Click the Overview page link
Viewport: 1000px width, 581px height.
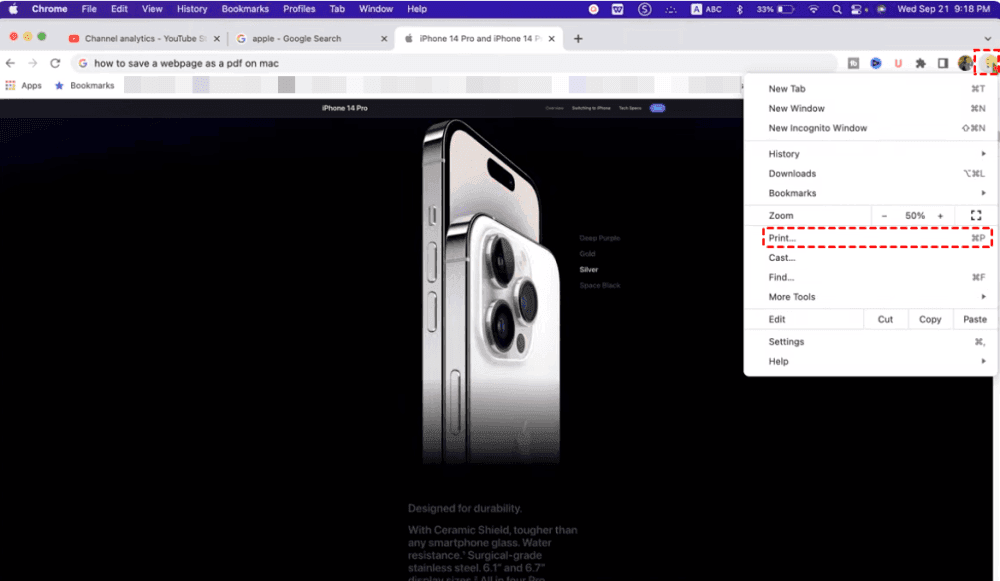click(554, 108)
